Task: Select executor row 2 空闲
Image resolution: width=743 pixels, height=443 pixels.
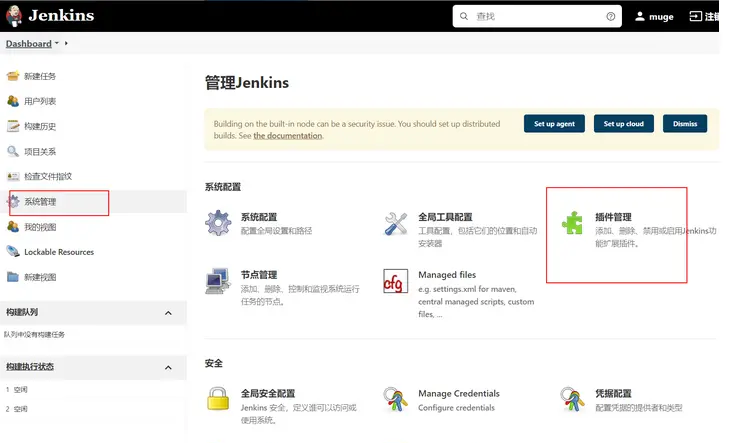Action: point(17,409)
